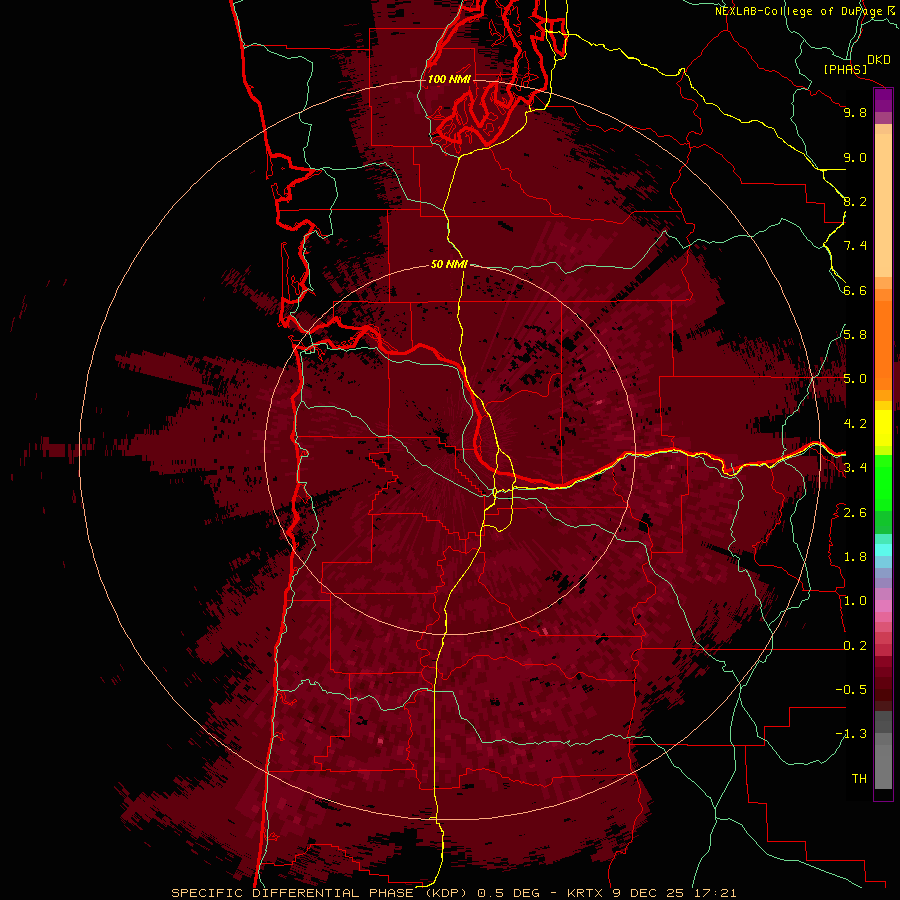
Task: Pick the cyan color bar segment
Action: (883, 549)
